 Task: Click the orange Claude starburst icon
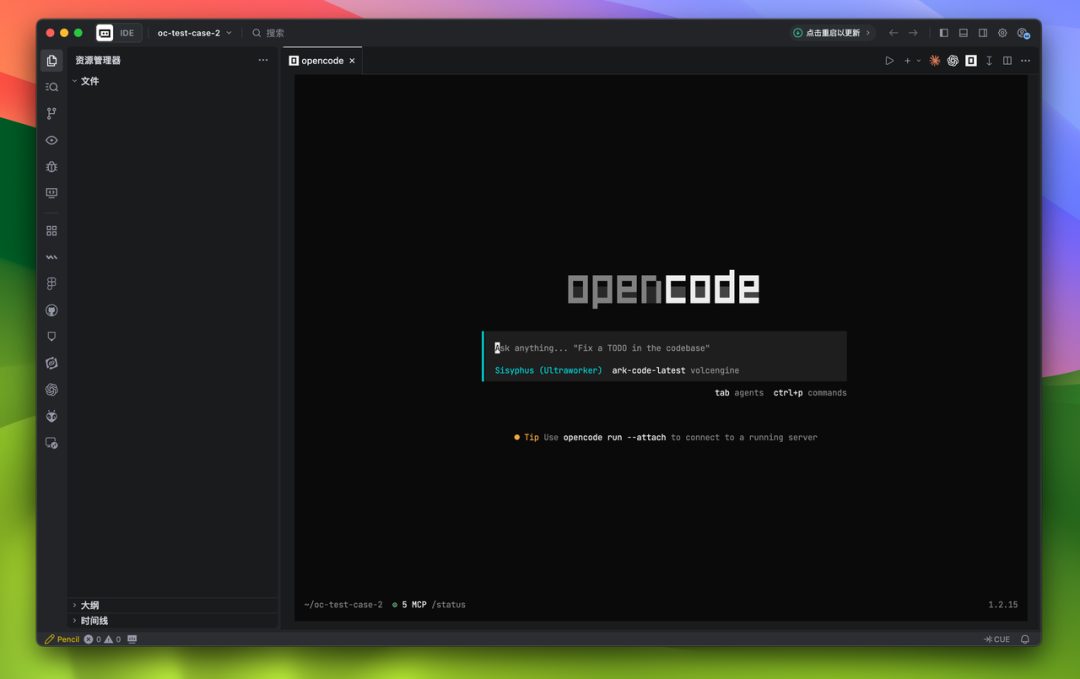[935, 61]
